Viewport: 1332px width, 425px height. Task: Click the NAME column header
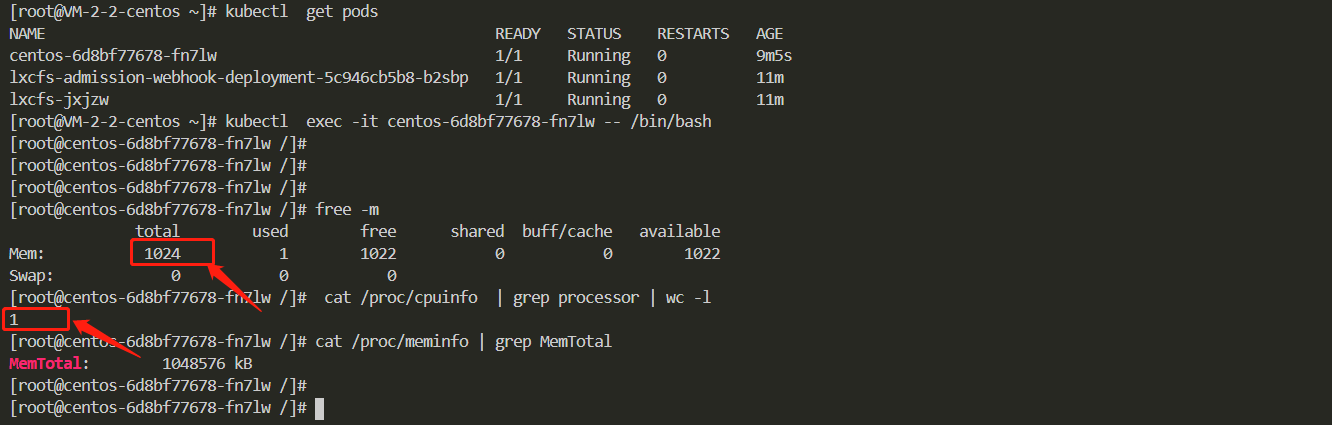(28, 34)
